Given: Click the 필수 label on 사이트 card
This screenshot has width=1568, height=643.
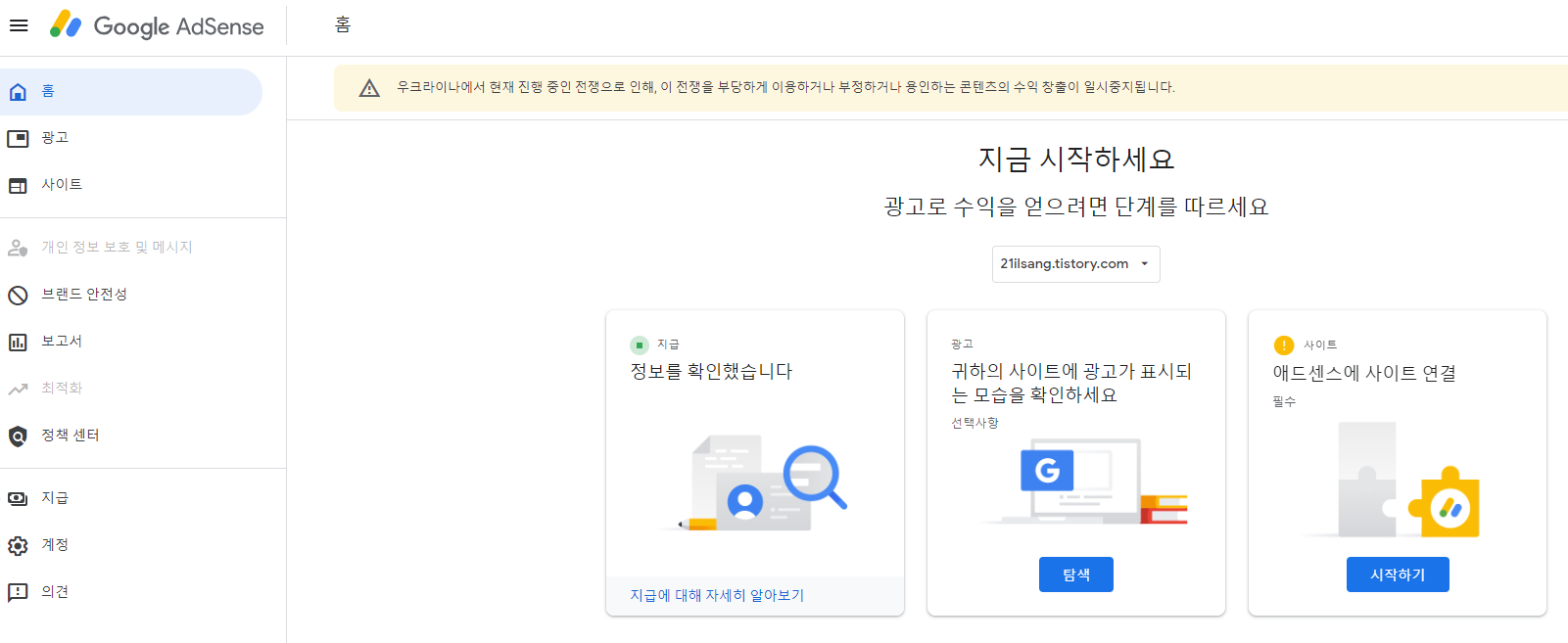Looking at the screenshot, I should (1284, 401).
